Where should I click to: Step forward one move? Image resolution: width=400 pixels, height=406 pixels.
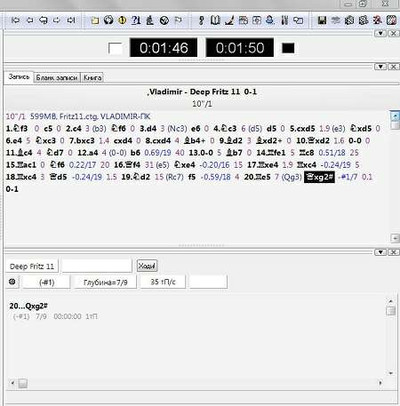(57, 20)
